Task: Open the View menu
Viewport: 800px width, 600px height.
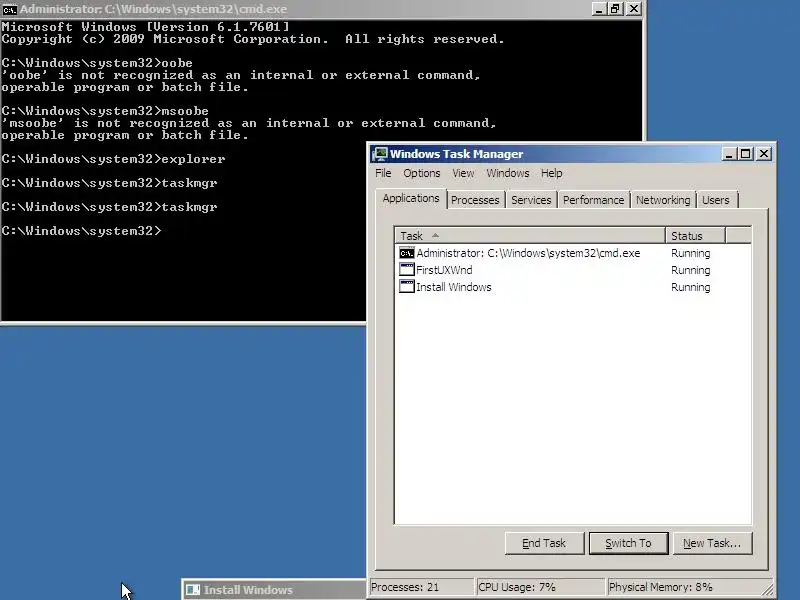Action: 463,173
